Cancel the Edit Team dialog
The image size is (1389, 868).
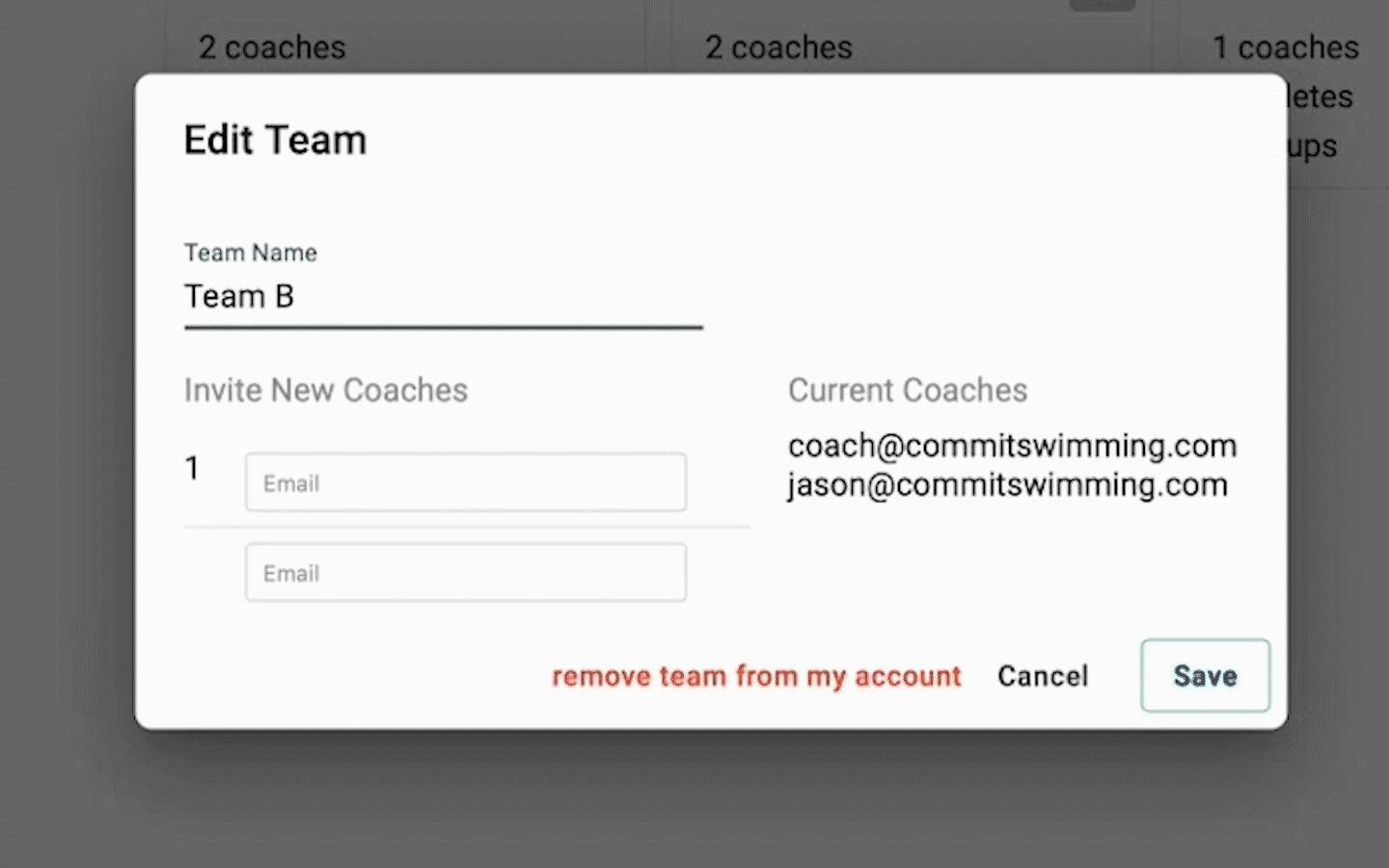[1043, 676]
